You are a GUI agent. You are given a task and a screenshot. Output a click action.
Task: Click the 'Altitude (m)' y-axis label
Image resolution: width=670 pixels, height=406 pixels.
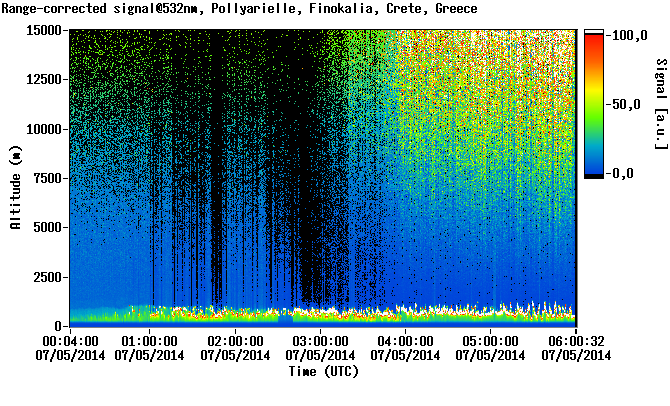[16, 186]
